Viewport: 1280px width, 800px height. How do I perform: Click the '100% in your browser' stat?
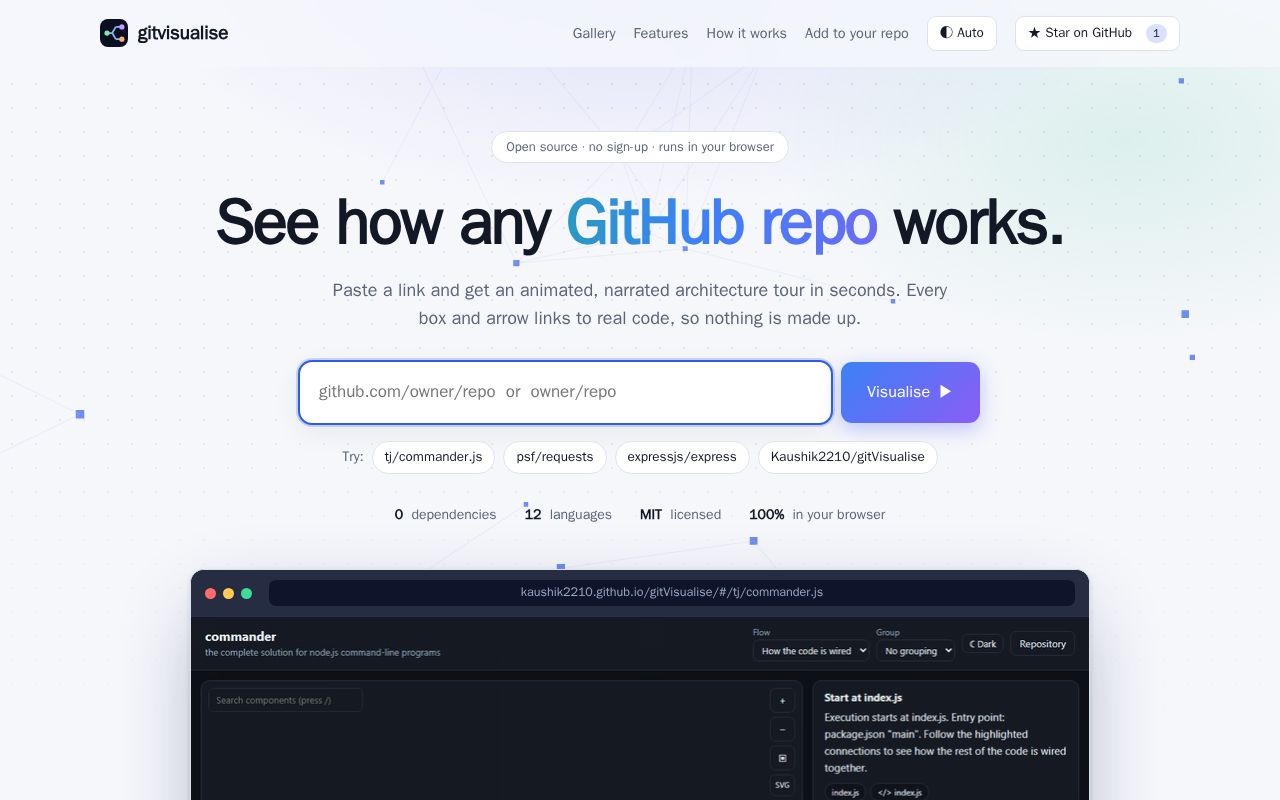pyautogui.click(x=817, y=514)
